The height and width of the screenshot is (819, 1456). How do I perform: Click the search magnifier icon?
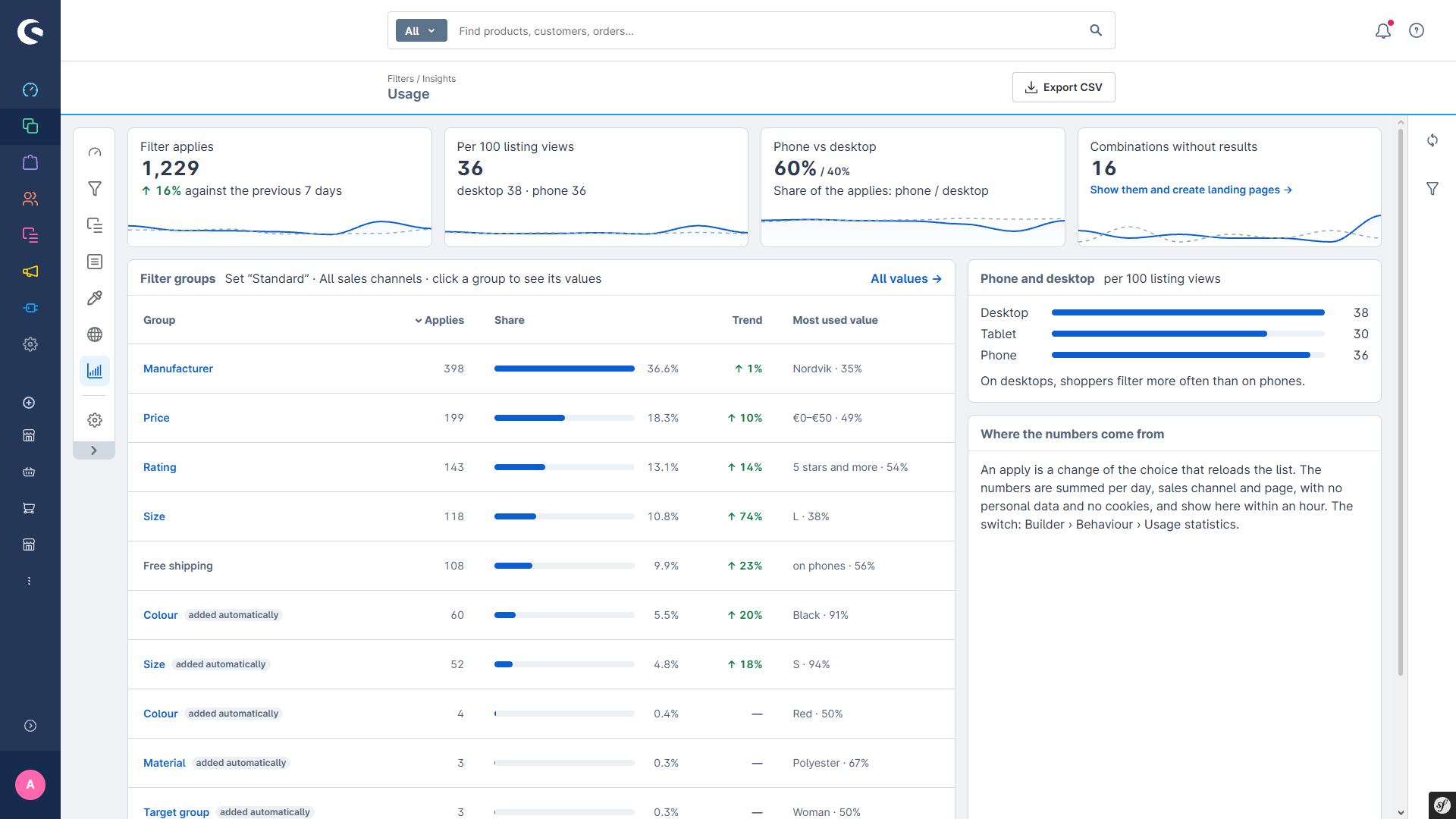tap(1096, 30)
